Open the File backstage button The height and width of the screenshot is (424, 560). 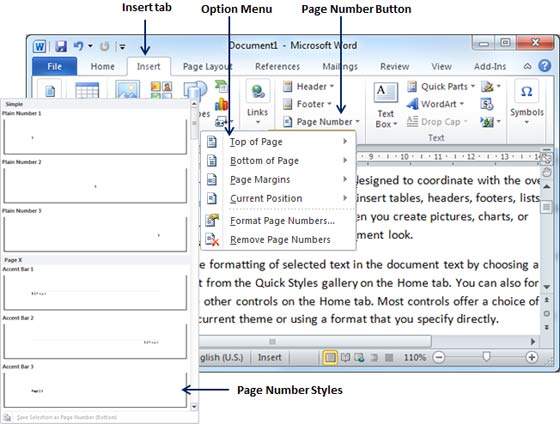point(55,66)
